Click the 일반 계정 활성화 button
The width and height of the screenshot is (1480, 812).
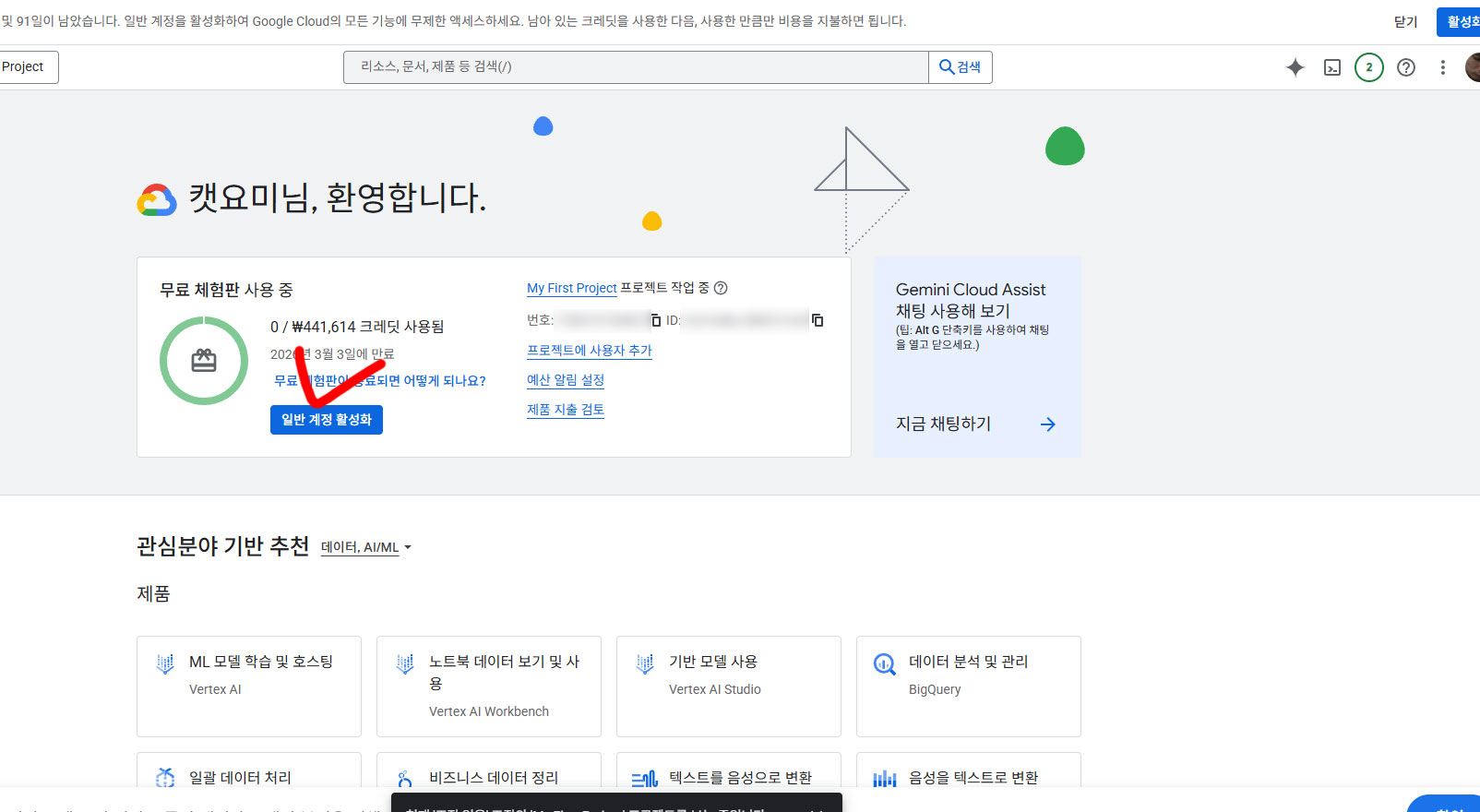pos(327,420)
